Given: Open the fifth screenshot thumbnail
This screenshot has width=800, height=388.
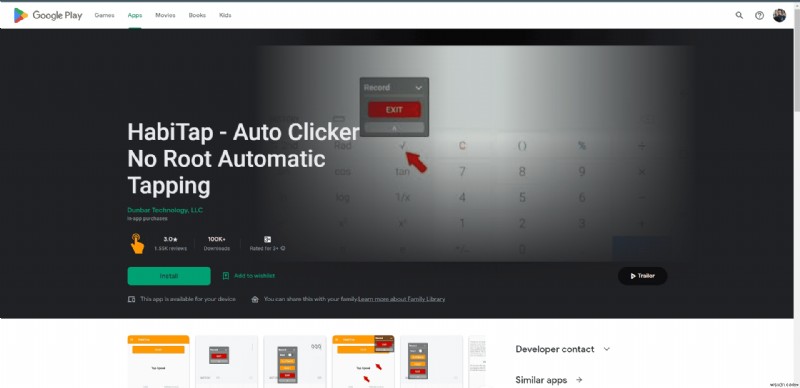Looking at the screenshot, I should tap(432, 361).
